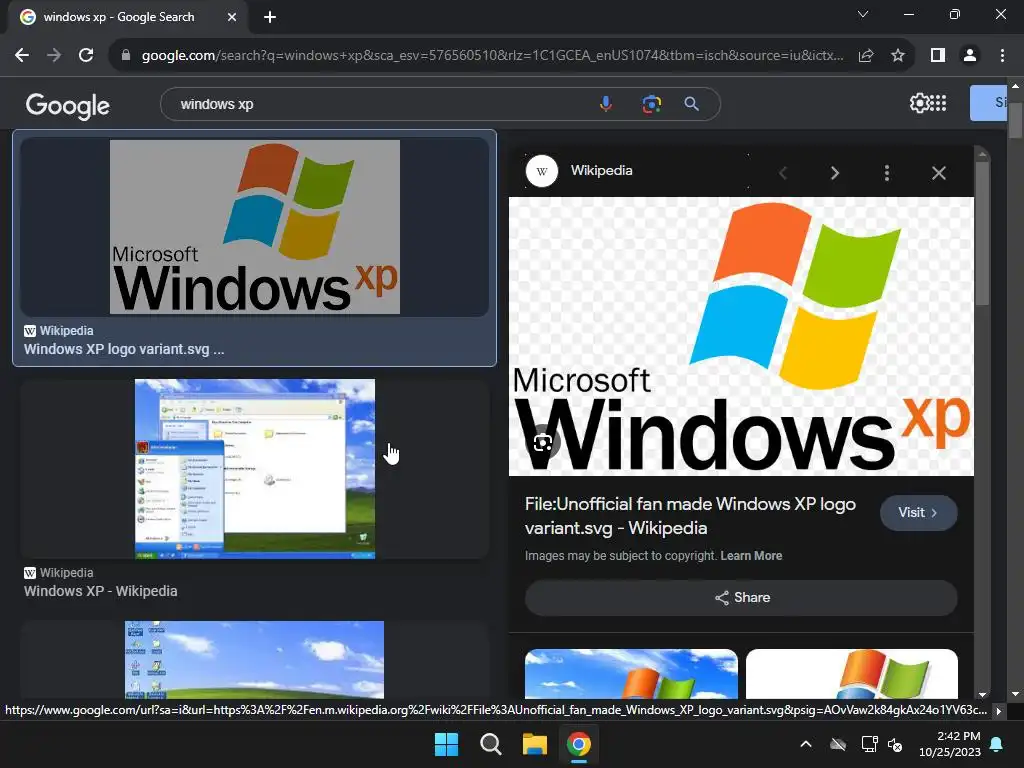Click the forward navigation arrow
The width and height of the screenshot is (1024, 768).
click(x=54, y=56)
